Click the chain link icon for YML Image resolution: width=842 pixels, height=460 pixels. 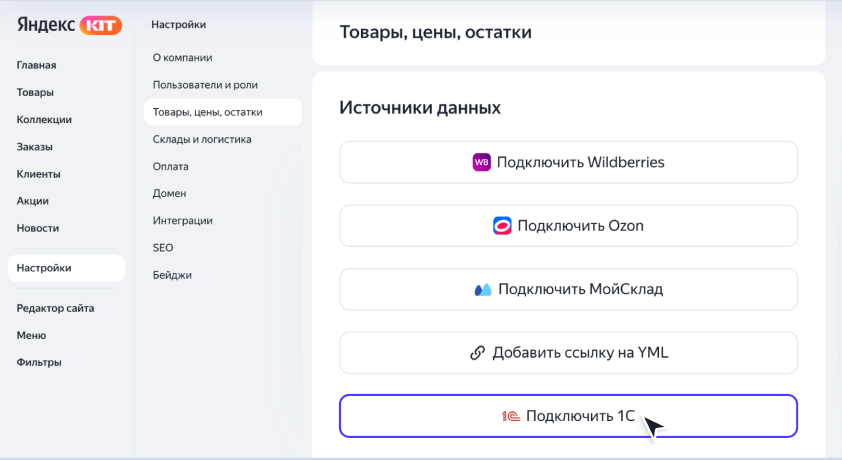[x=477, y=353]
